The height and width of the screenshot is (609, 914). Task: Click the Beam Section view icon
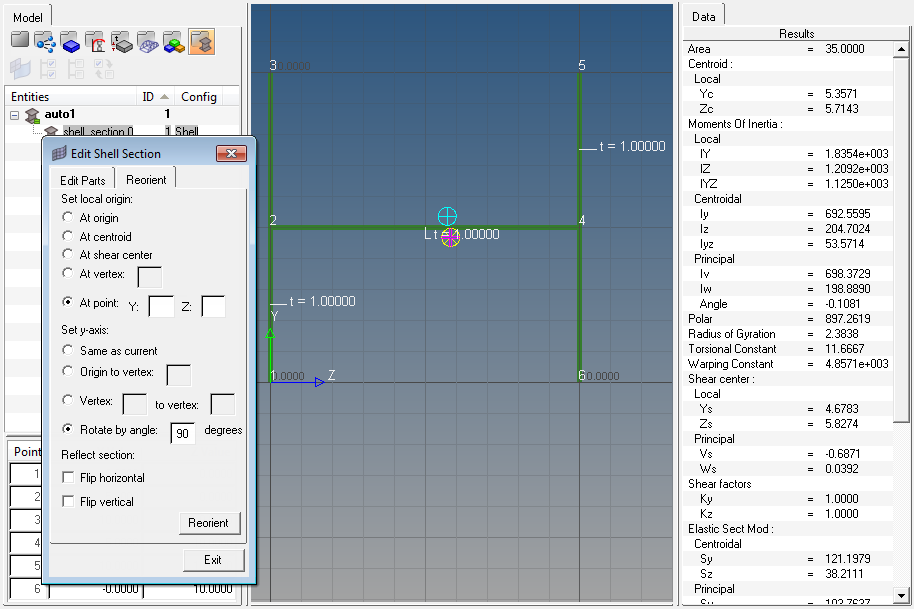[201, 41]
